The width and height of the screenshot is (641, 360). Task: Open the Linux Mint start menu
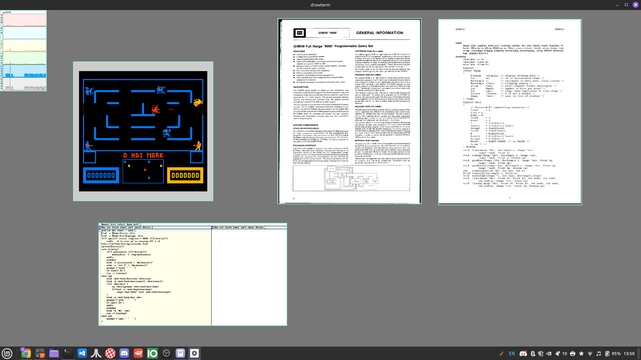(7, 353)
